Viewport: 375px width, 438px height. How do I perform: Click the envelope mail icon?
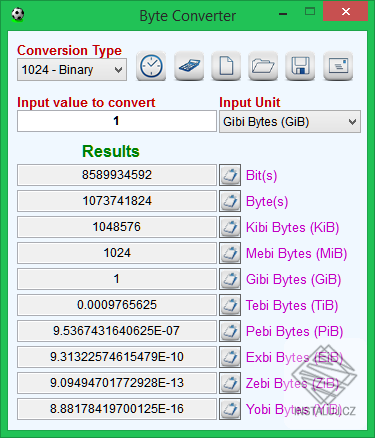pos(338,66)
